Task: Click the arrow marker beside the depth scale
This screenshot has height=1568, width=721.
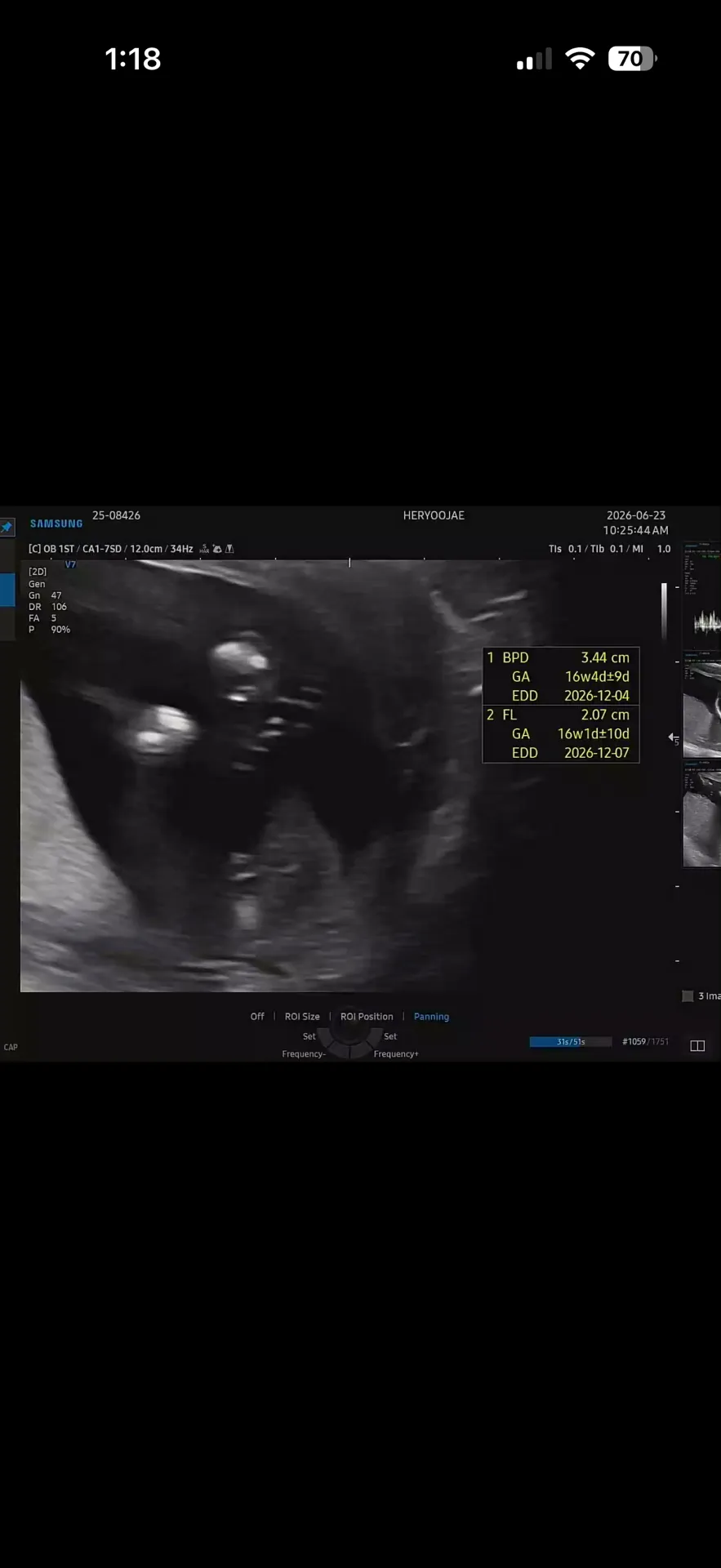Action: [x=674, y=738]
